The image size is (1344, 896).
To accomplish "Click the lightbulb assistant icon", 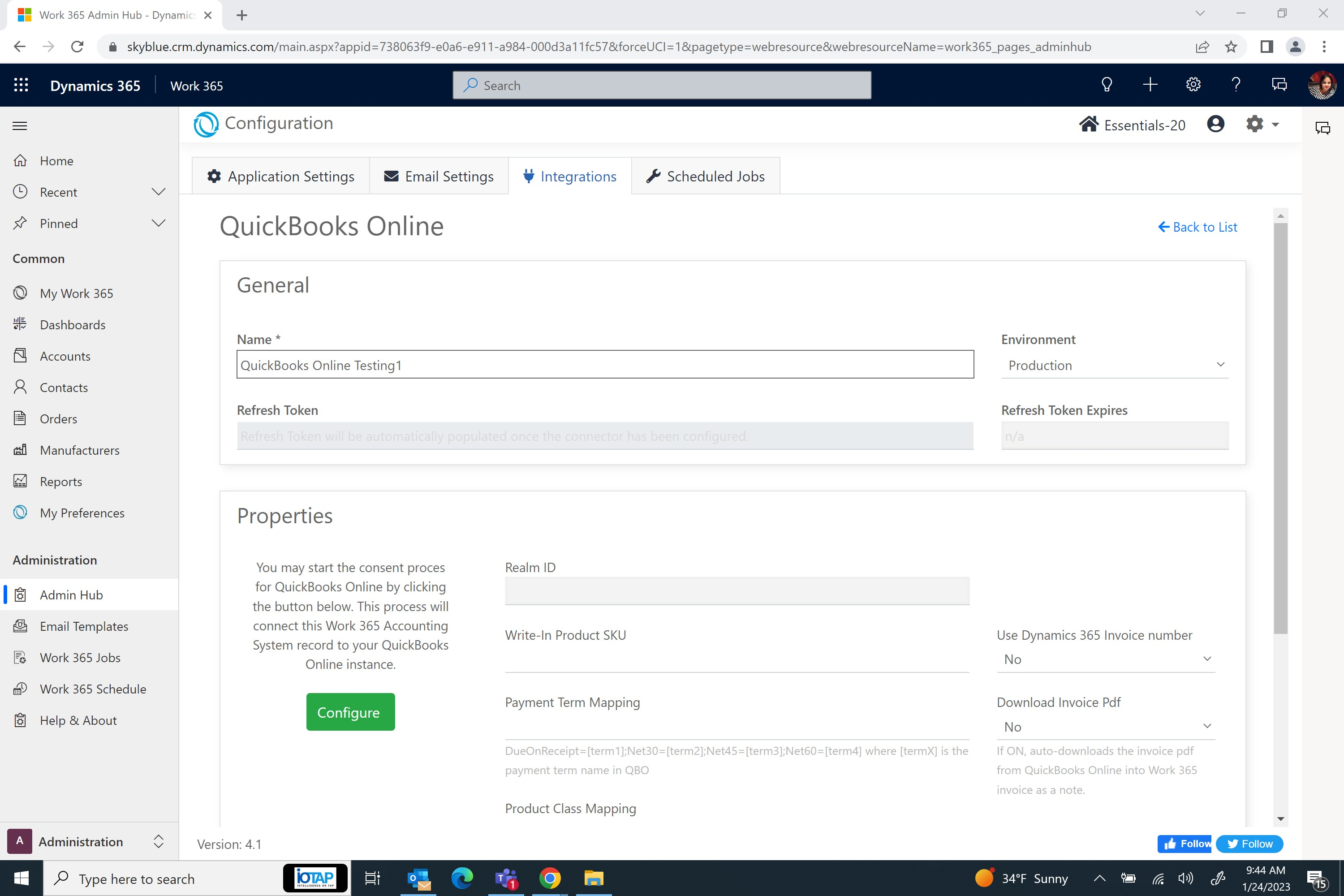I will tap(1106, 85).
